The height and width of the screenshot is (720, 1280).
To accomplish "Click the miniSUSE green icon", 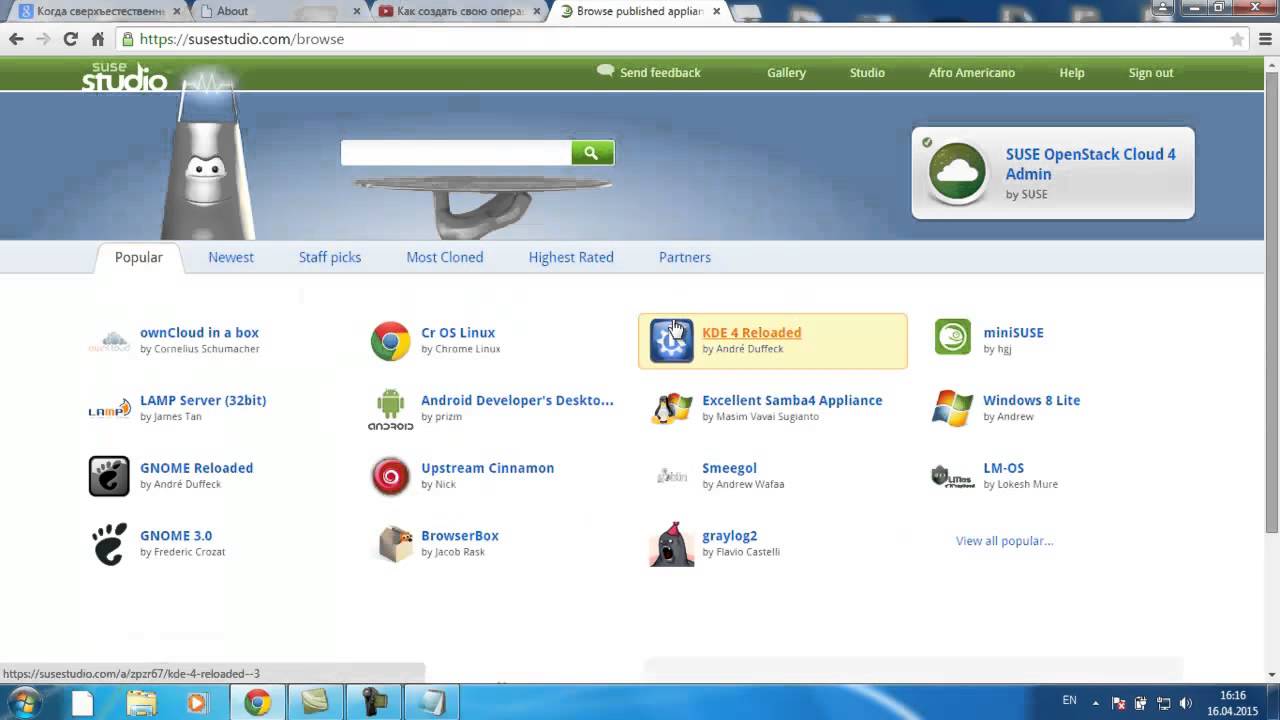I will tap(952, 337).
